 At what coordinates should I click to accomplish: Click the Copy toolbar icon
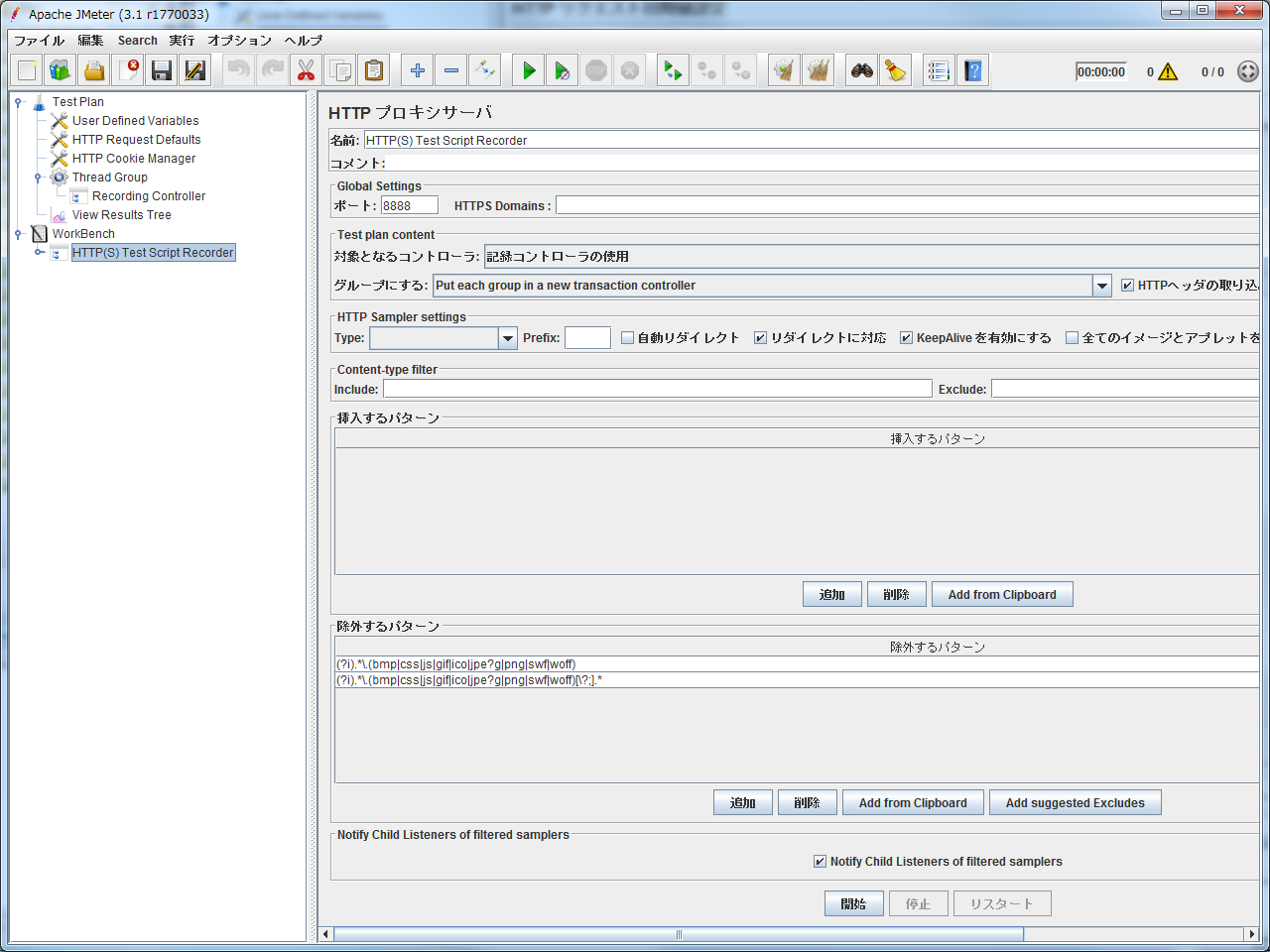340,70
